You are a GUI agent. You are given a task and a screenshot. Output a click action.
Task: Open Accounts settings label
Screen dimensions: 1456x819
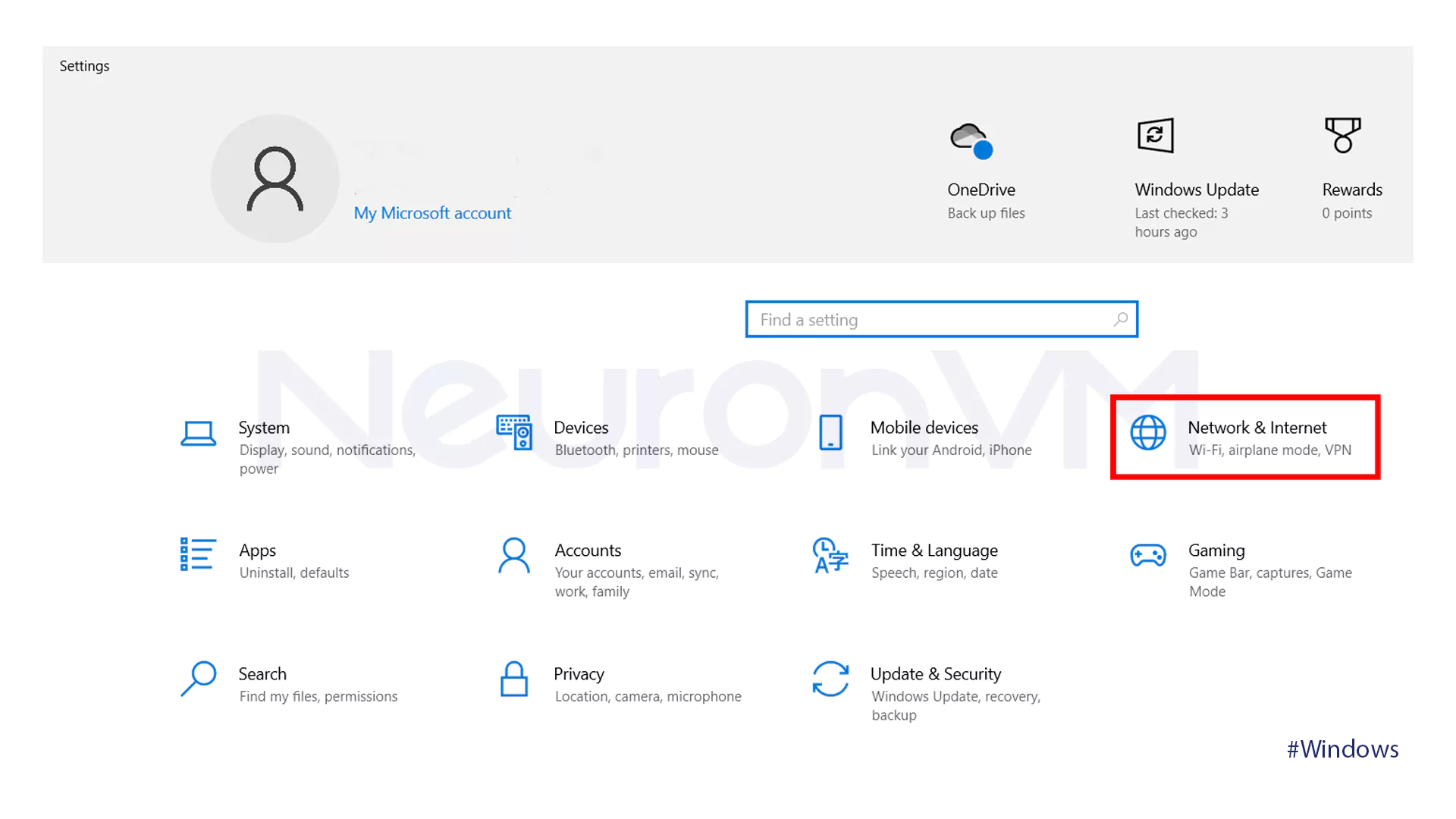588,551
